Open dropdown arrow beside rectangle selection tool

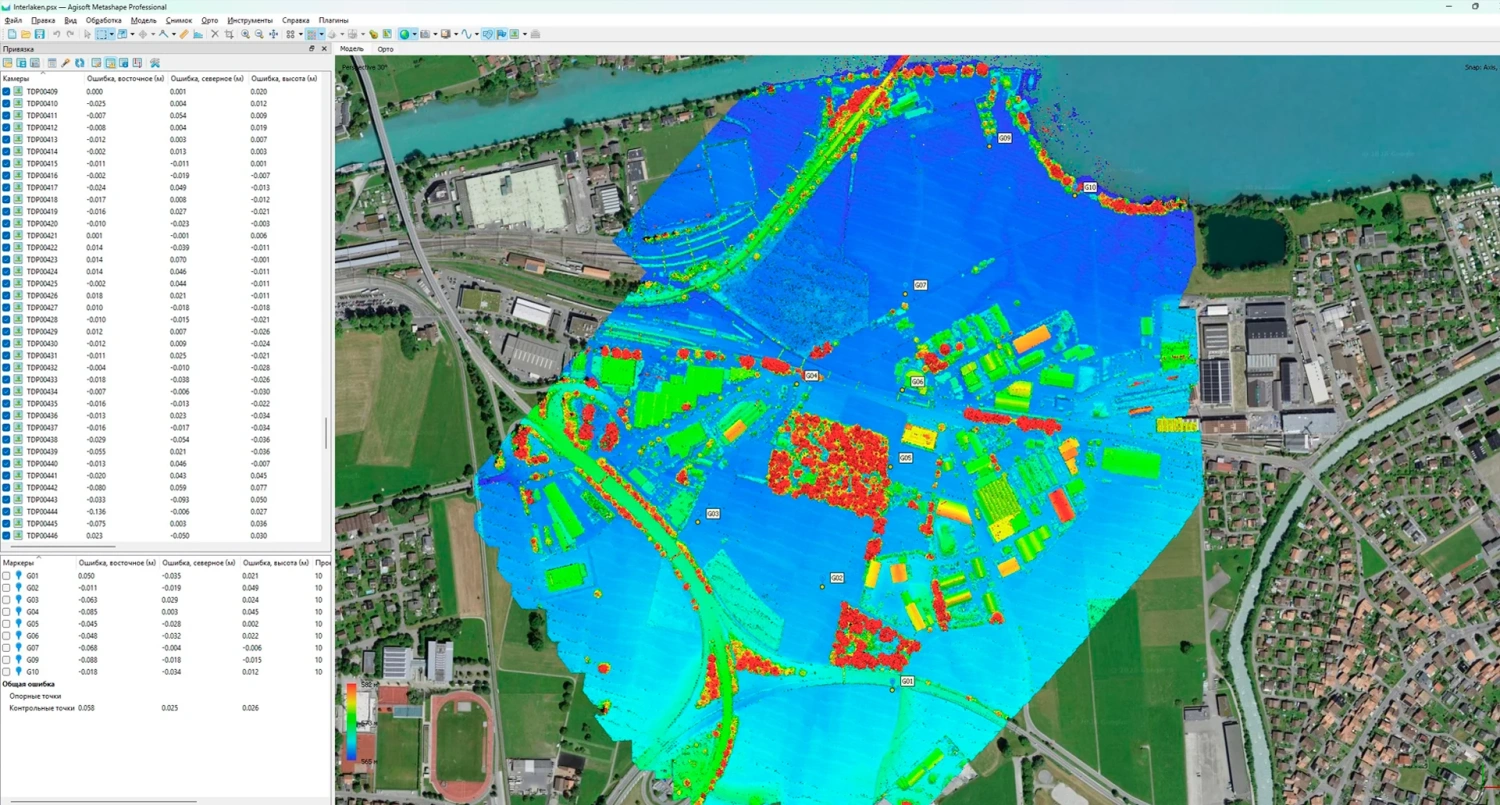pyautogui.click(x=111, y=34)
